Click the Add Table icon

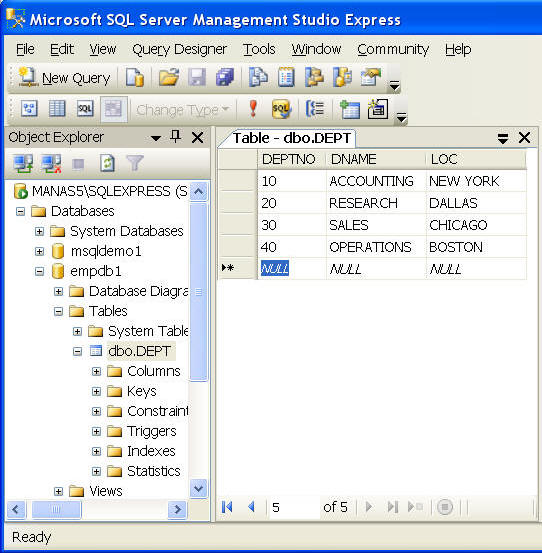pos(349,109)
